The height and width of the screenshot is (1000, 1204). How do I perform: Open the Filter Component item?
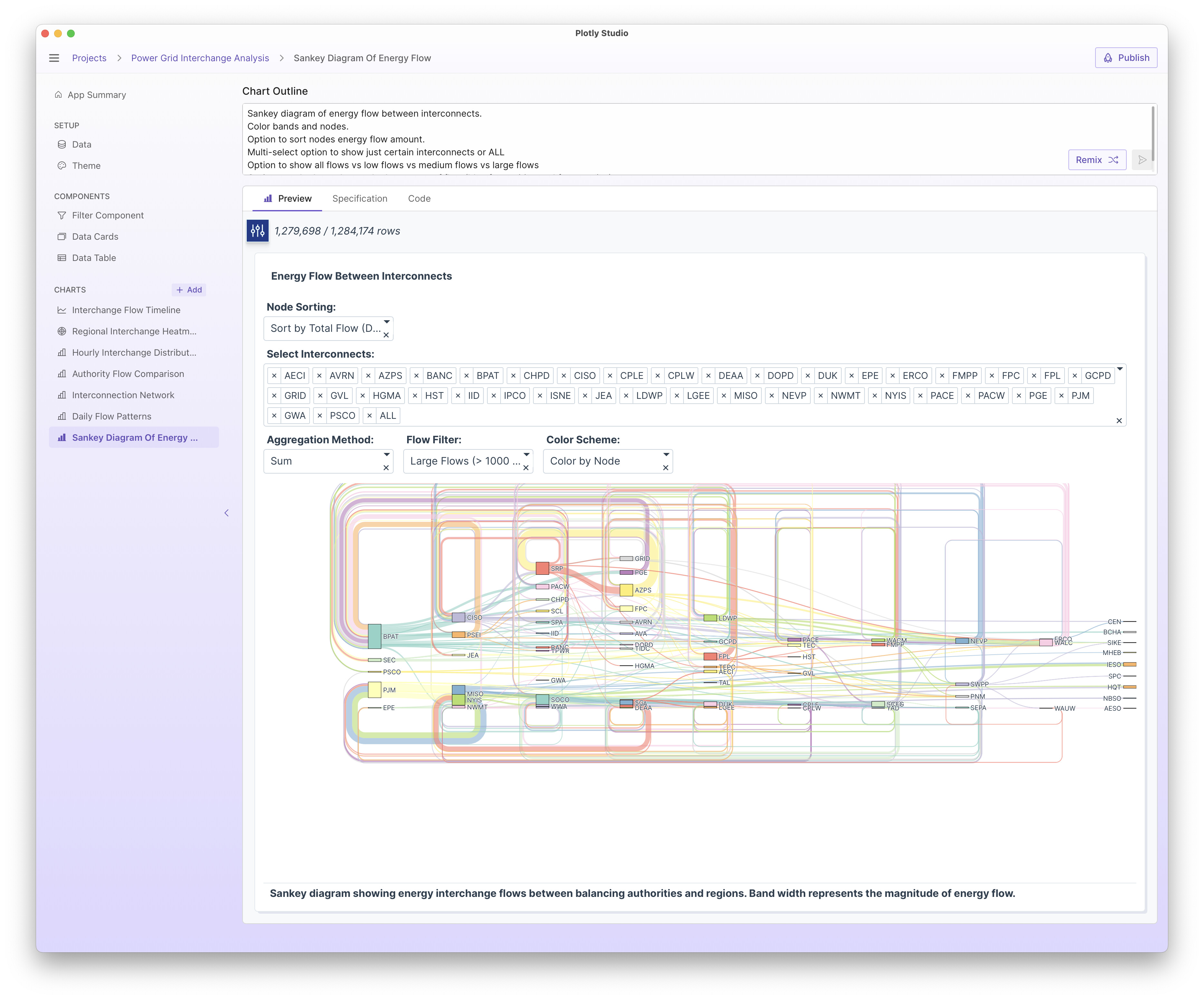tap(107, 215)
